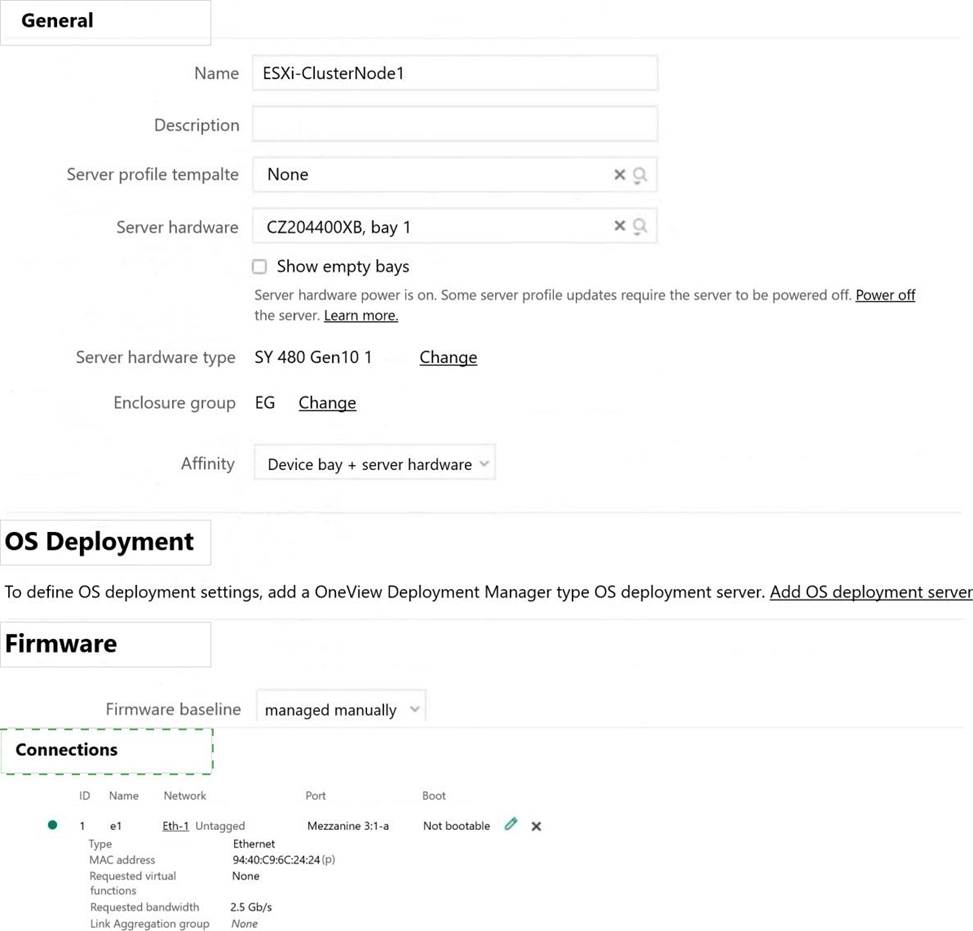This screenshot has width=973, height=931.
Task: Change the Server hardware type
Action: click(x=447, y=357)
